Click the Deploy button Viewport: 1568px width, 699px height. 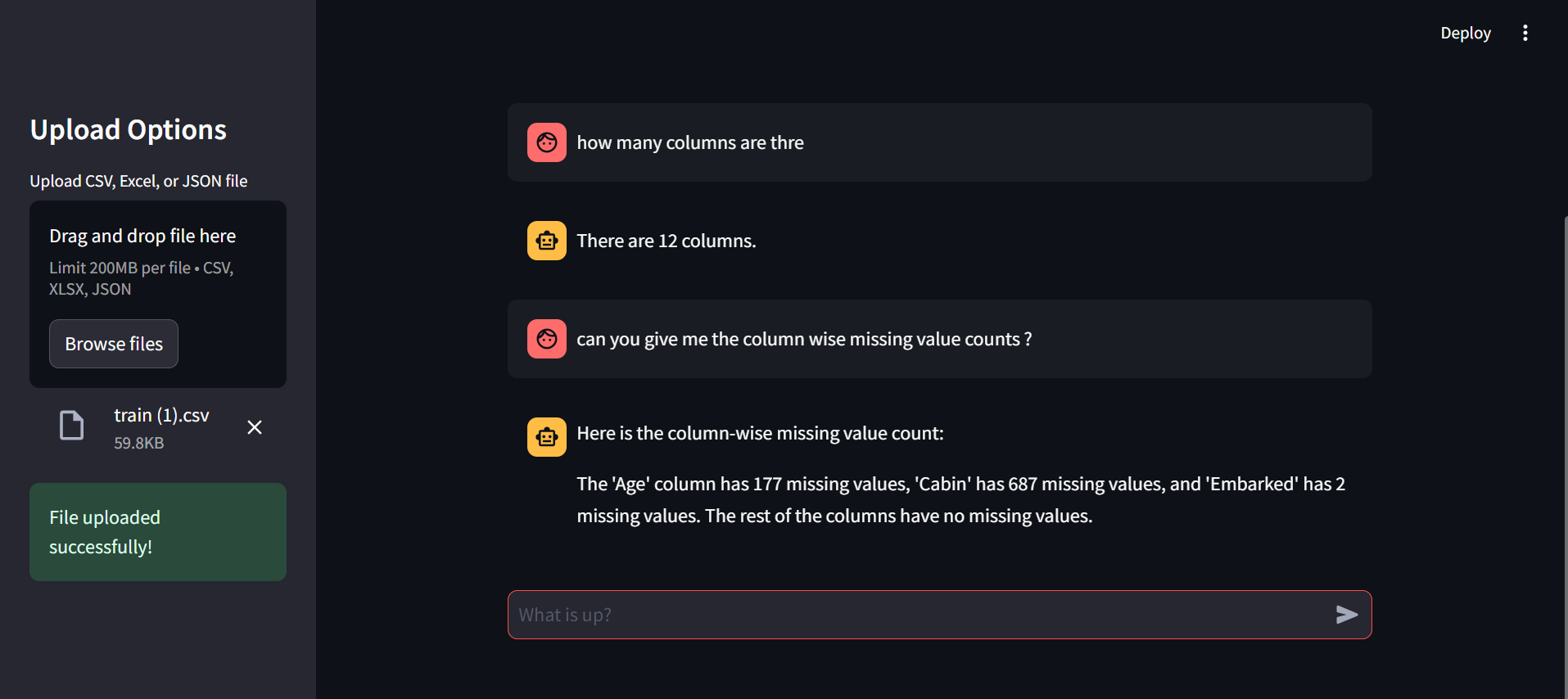pyautogui.click(x=1465, y=33)
